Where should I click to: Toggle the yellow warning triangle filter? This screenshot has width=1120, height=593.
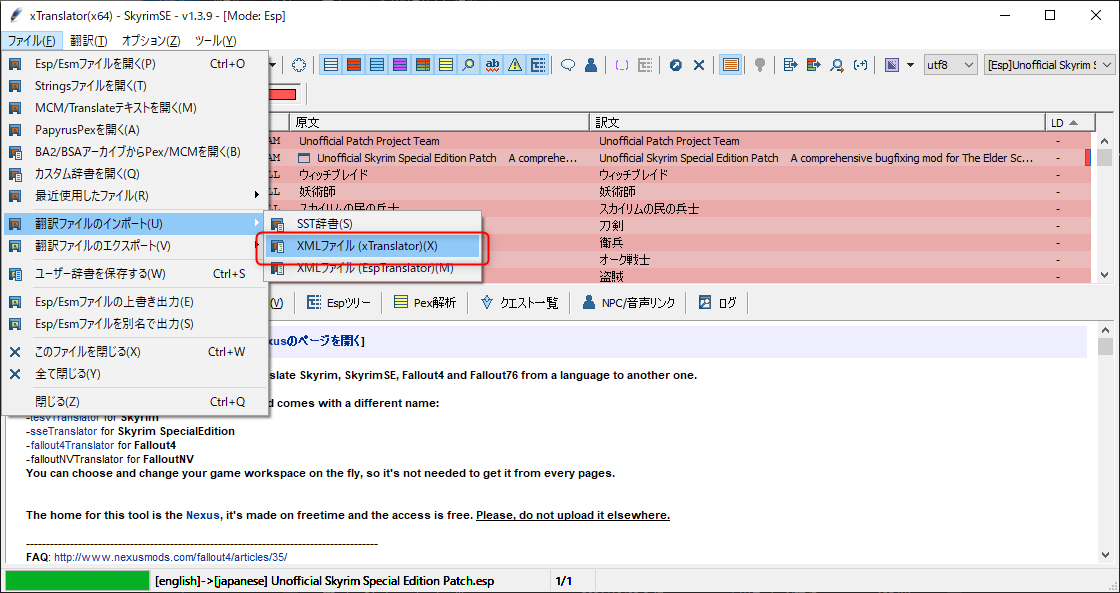tap(514, 65)
